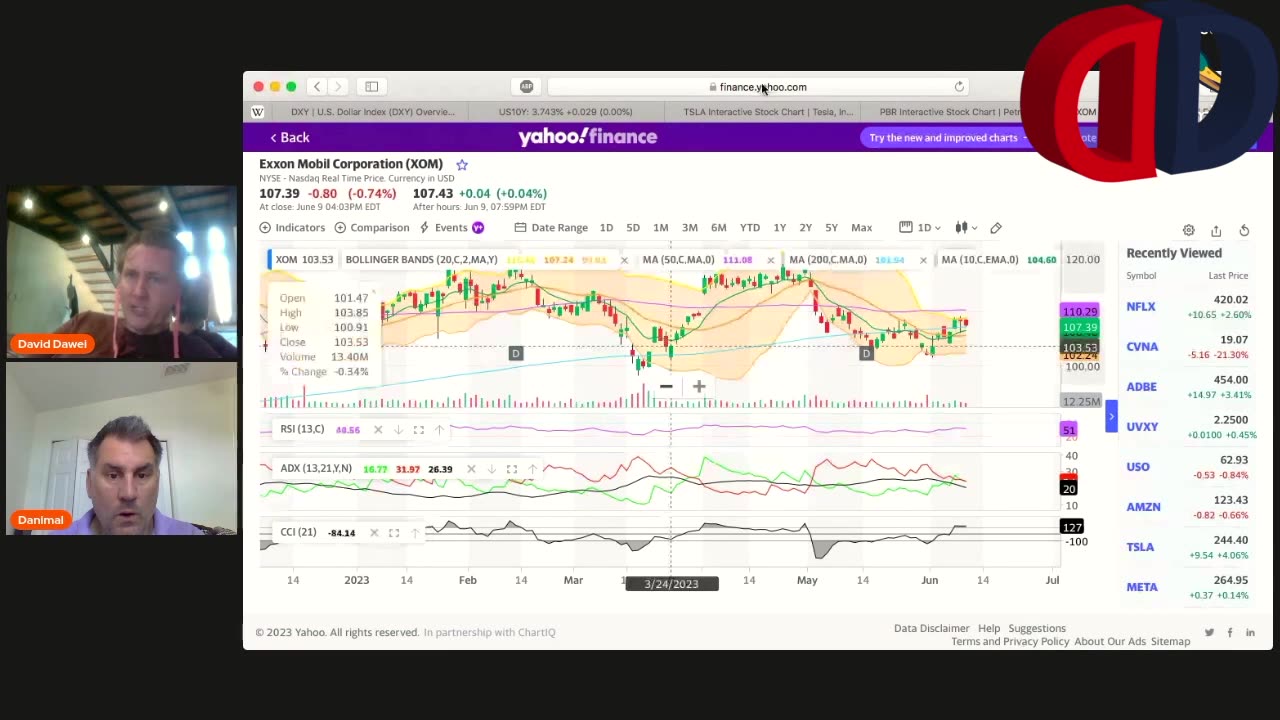Remove the Bollinger Bands indicator
The height and width of the screenshot is (720, 1280).
(624, 260)
